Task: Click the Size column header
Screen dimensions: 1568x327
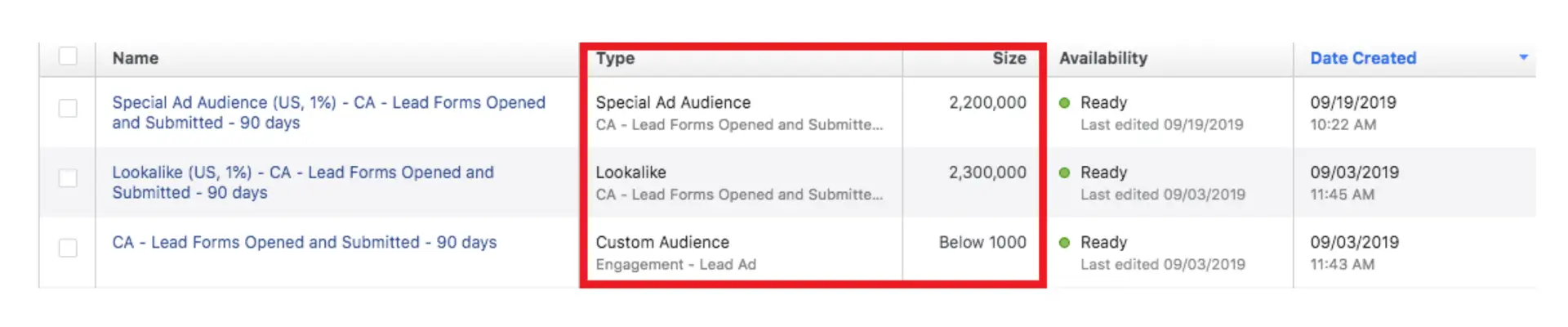Action: 1009,58
